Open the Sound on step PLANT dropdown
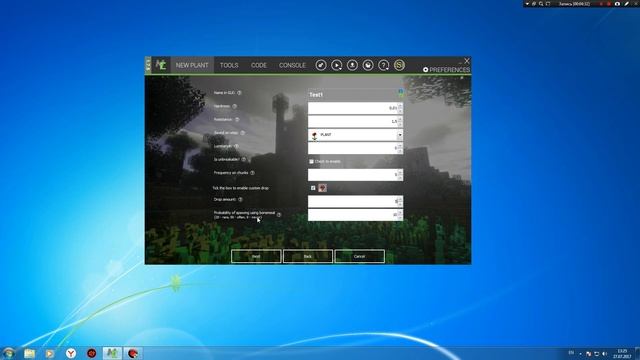Screen dimensions: 640x360 tap(355, 135)
